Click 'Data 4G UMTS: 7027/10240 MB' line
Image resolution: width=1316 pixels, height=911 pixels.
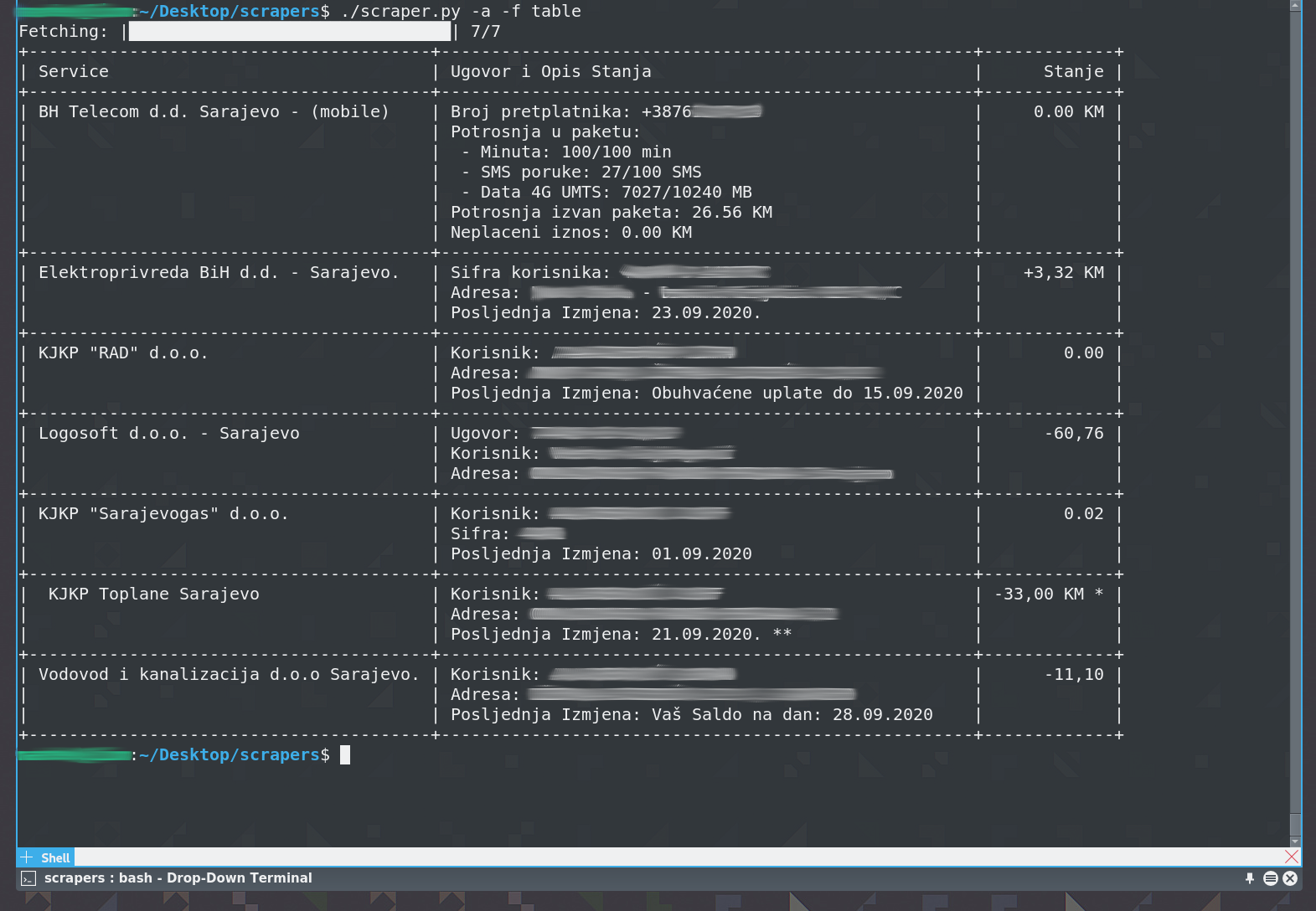click(607, 193)
